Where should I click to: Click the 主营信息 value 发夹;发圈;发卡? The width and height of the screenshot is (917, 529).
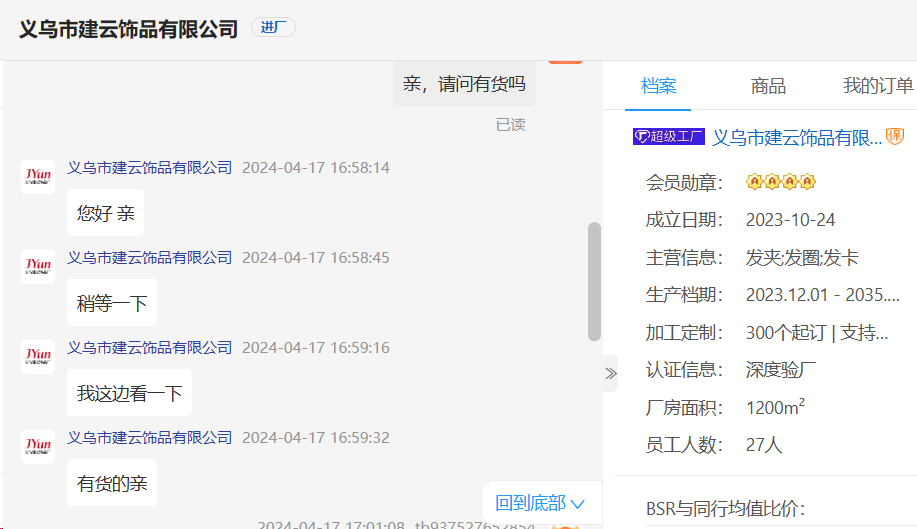802,257
